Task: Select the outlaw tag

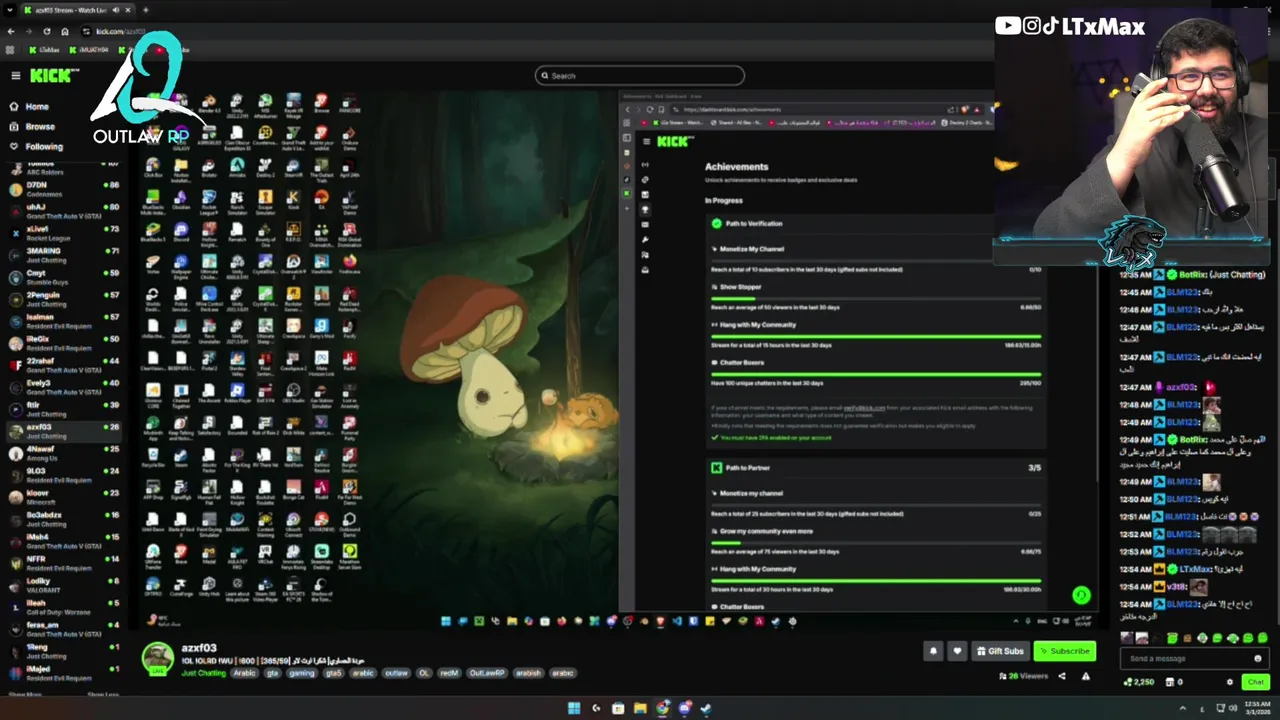Action: pyautogui.click(x=396, y=673)
